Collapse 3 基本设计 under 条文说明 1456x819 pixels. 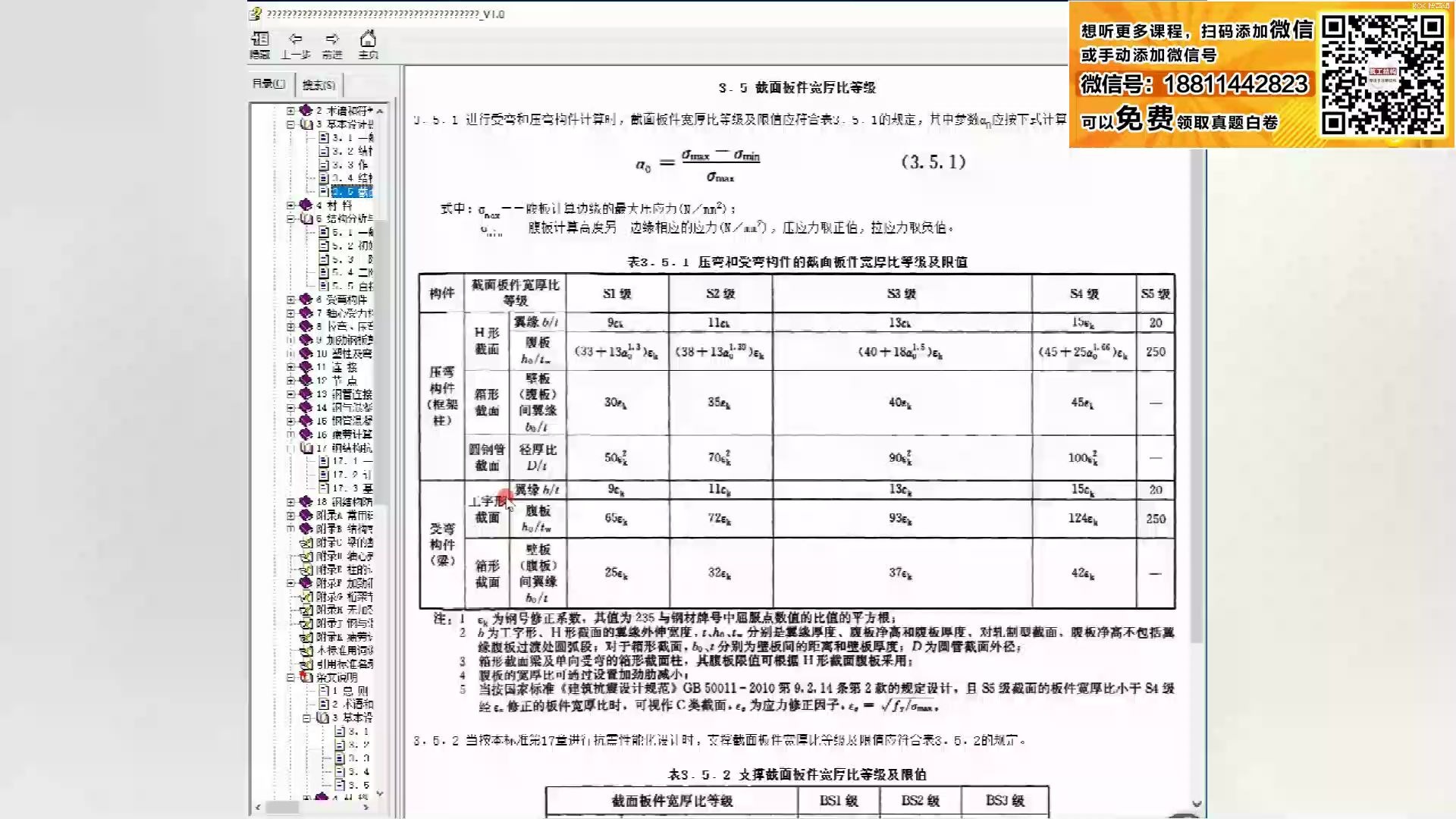(307, 717)
